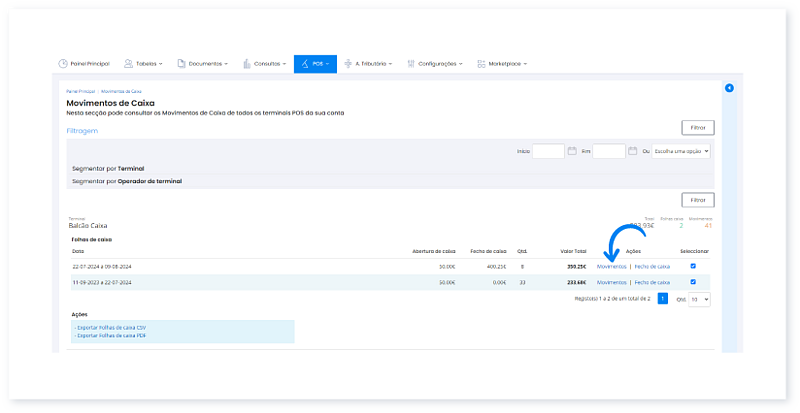Uncheck the 11-09-2023 a 22-07-2024 row checkbox
Viewport: 800px width, 413px height.
693,282
